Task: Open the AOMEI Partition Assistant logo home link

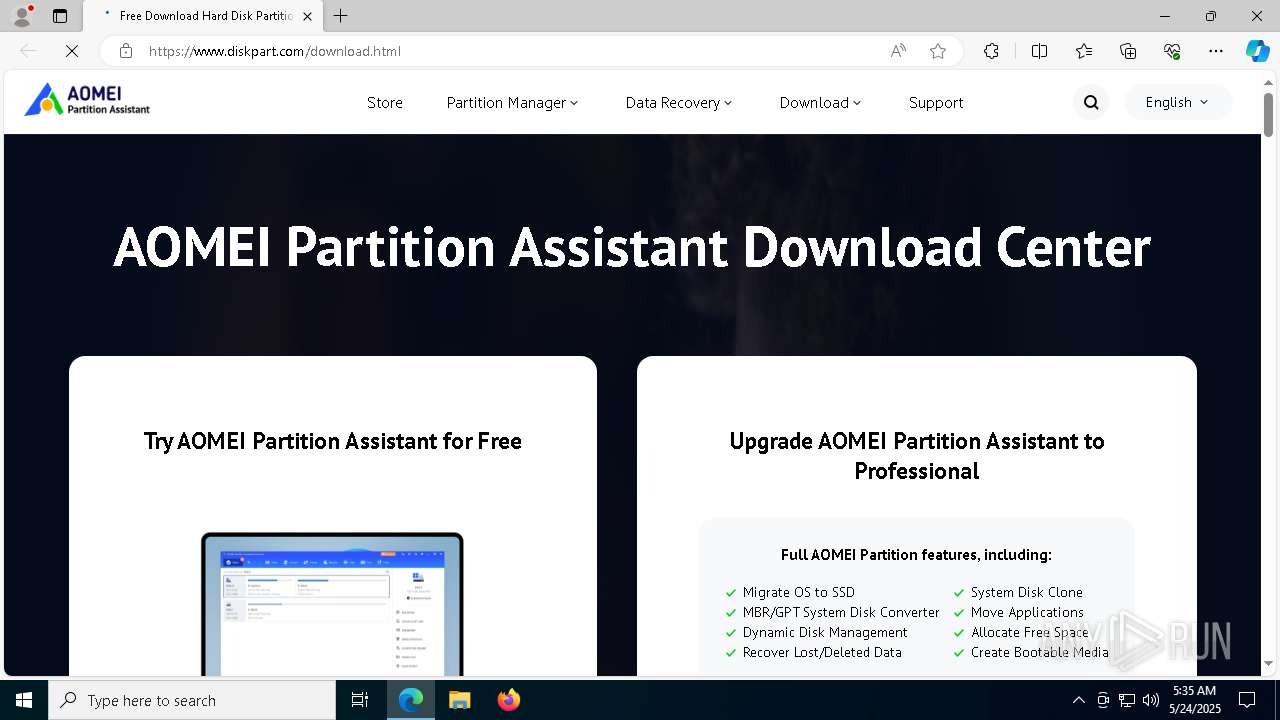Action: 87,100
